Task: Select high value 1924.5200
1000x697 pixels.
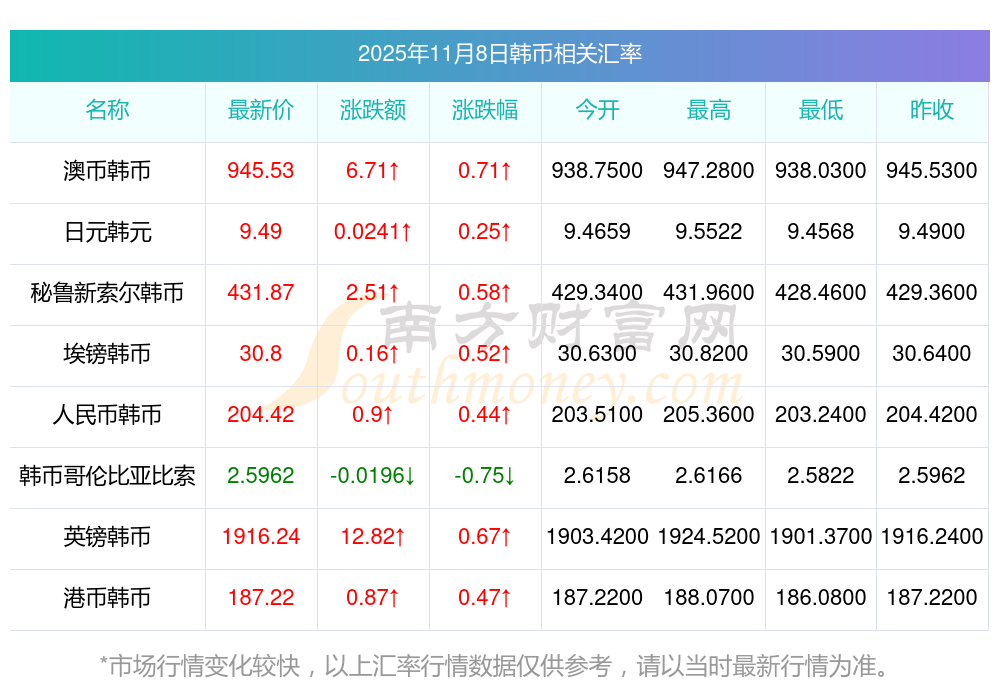Action: (x=709, y=537)
